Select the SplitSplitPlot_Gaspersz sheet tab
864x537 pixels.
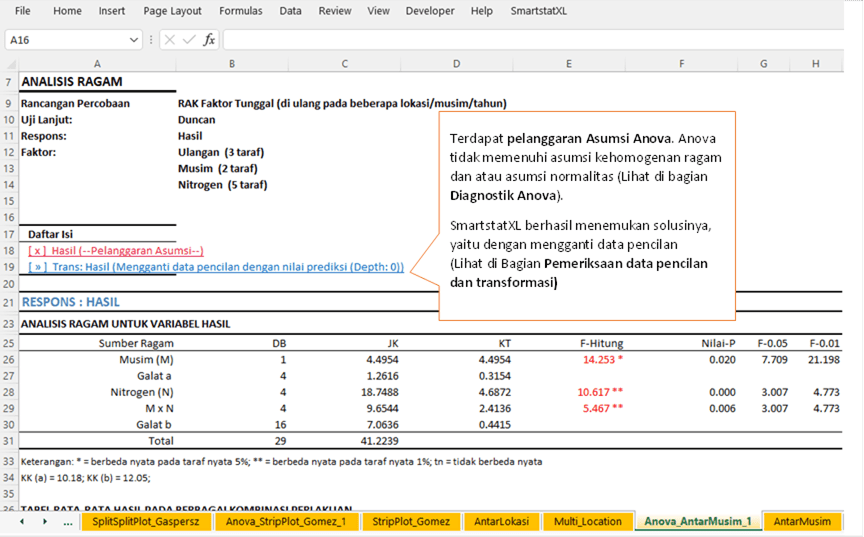147,522
